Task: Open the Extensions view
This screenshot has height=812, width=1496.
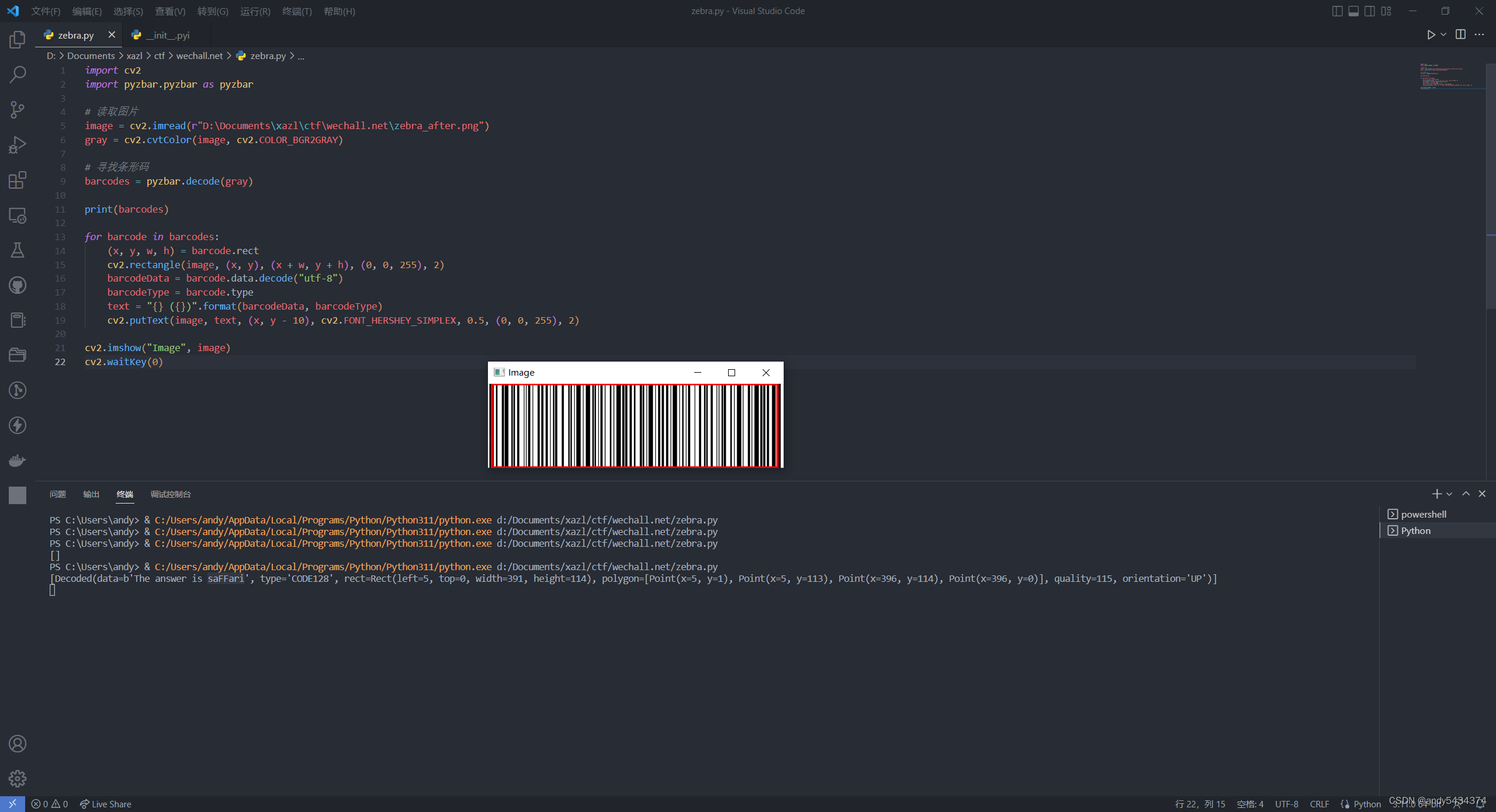Action: pos(18,180)
